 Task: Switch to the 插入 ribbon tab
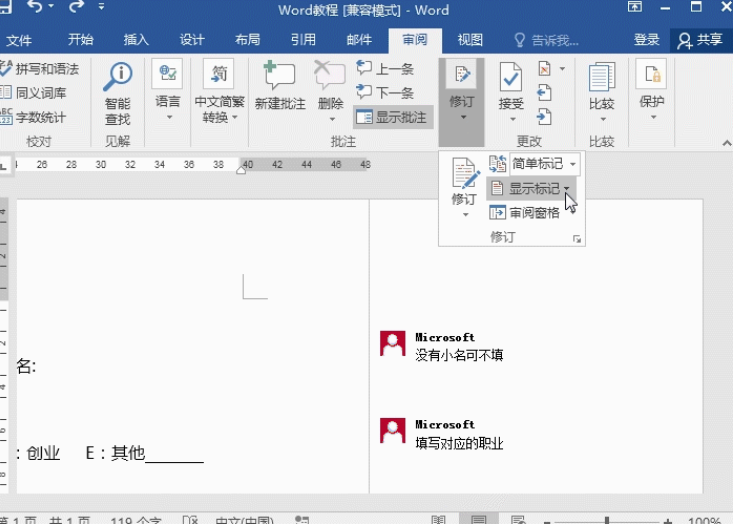(x=136, y=40)
